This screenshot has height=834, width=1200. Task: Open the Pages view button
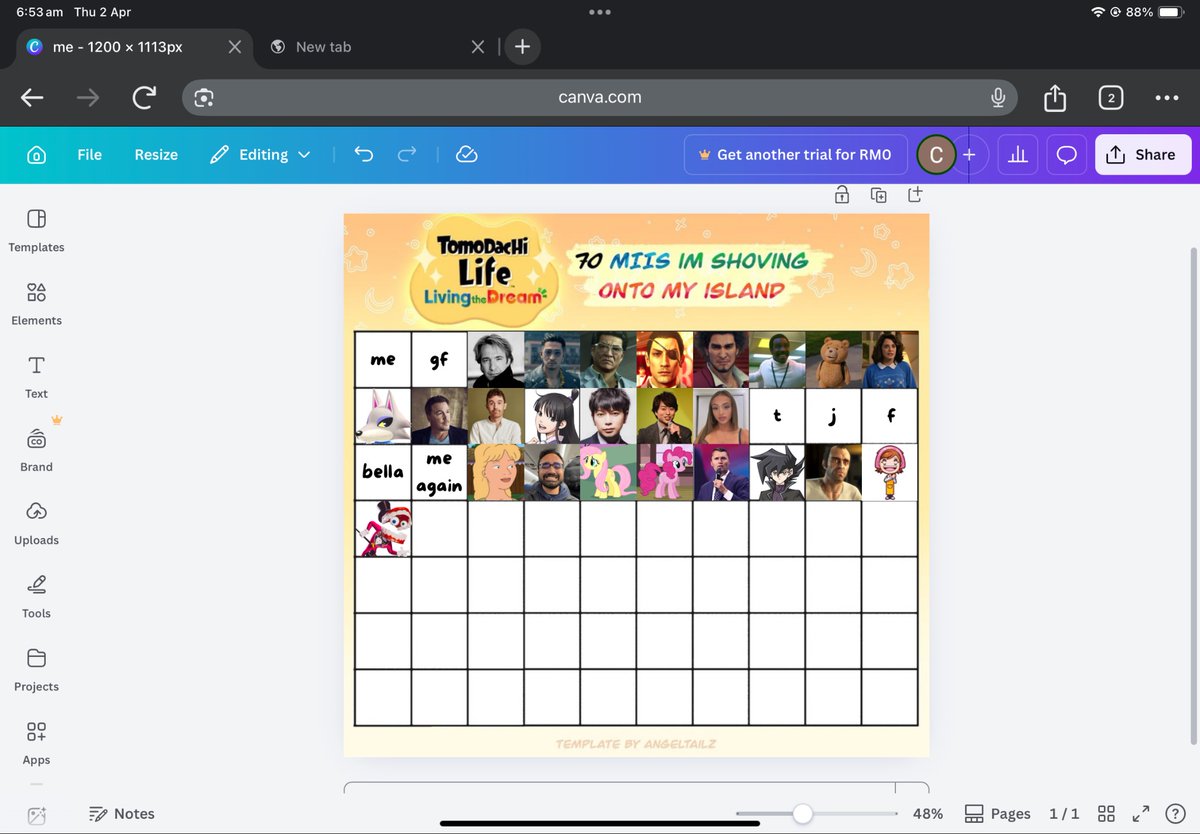coord(997,814)
